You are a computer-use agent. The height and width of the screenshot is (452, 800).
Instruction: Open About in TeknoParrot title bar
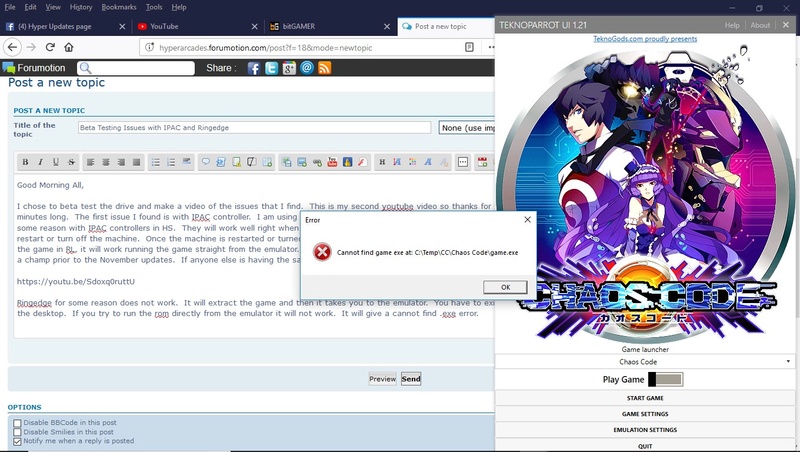tap(760, 25)
